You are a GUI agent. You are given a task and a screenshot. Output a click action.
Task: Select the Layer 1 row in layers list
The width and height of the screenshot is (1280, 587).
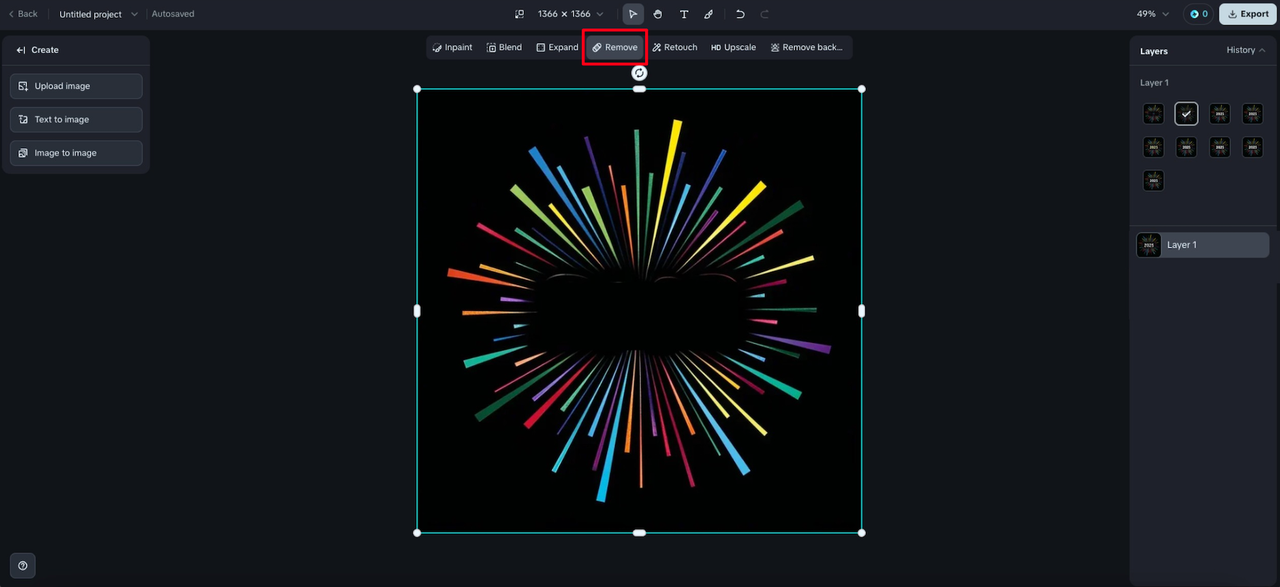[1202, 245]
